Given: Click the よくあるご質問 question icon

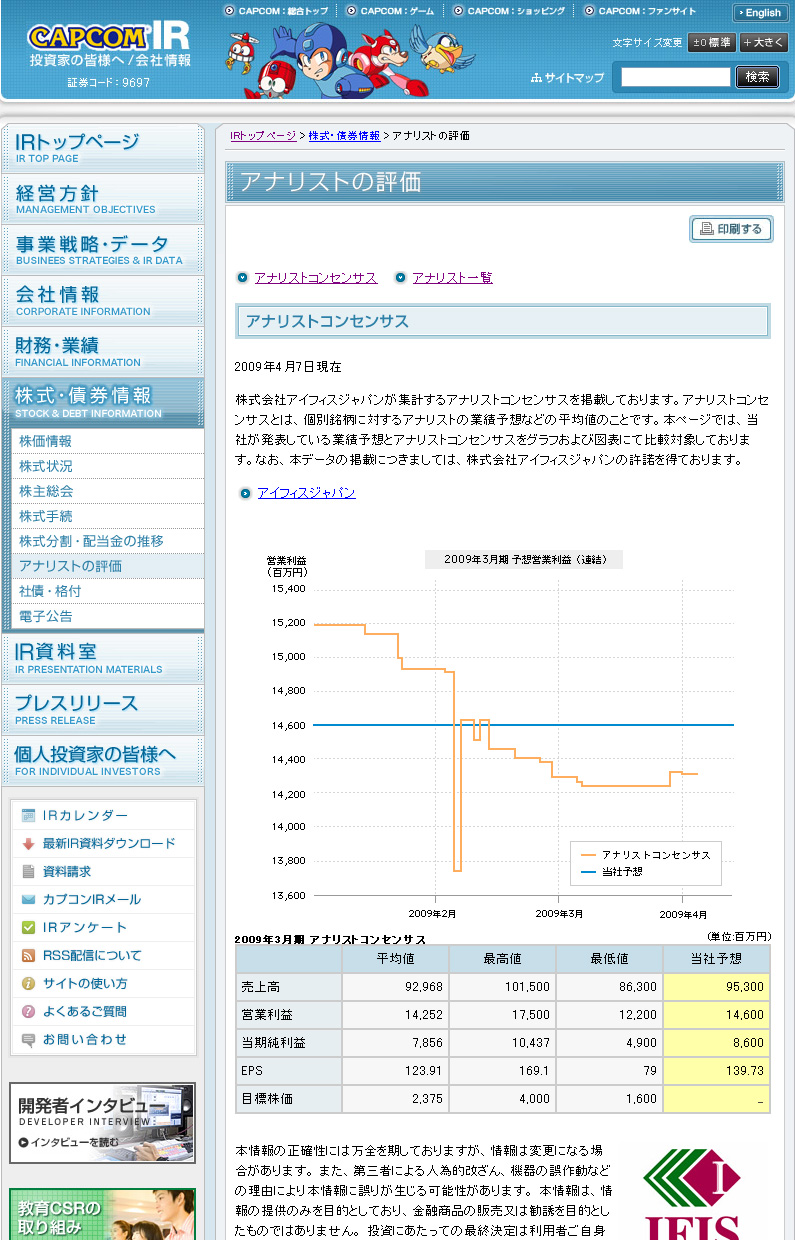Looking at the screenshot, I should point(28,1012).
